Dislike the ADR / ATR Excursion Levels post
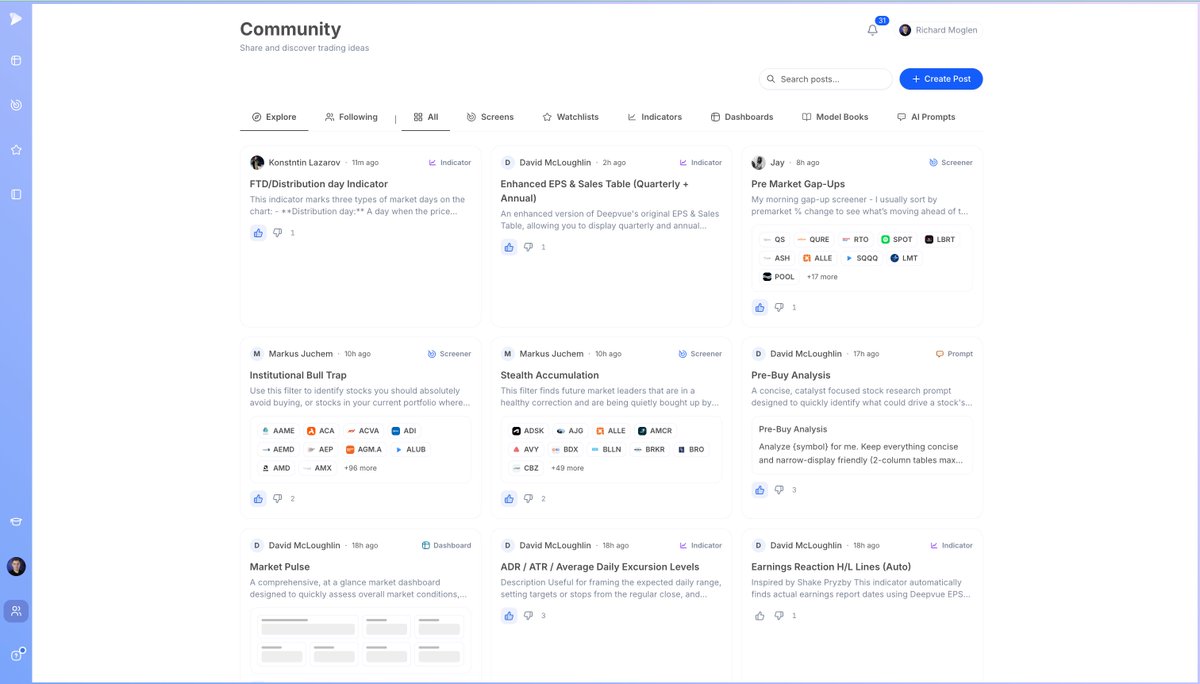 (529, 616)
